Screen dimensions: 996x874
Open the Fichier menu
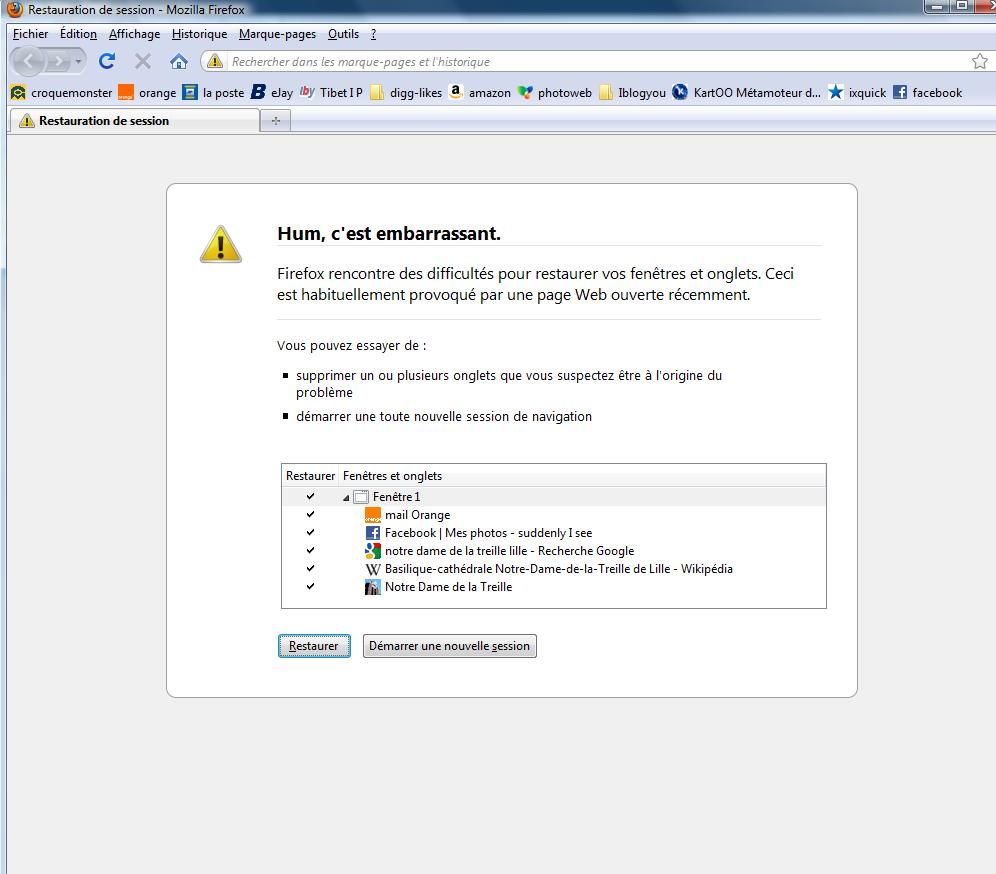click(30, 34)
